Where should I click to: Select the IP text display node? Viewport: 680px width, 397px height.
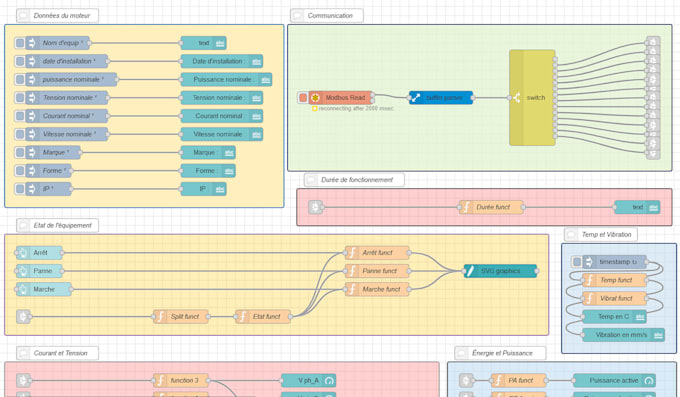pyautogui.click(x=203, y=189)
